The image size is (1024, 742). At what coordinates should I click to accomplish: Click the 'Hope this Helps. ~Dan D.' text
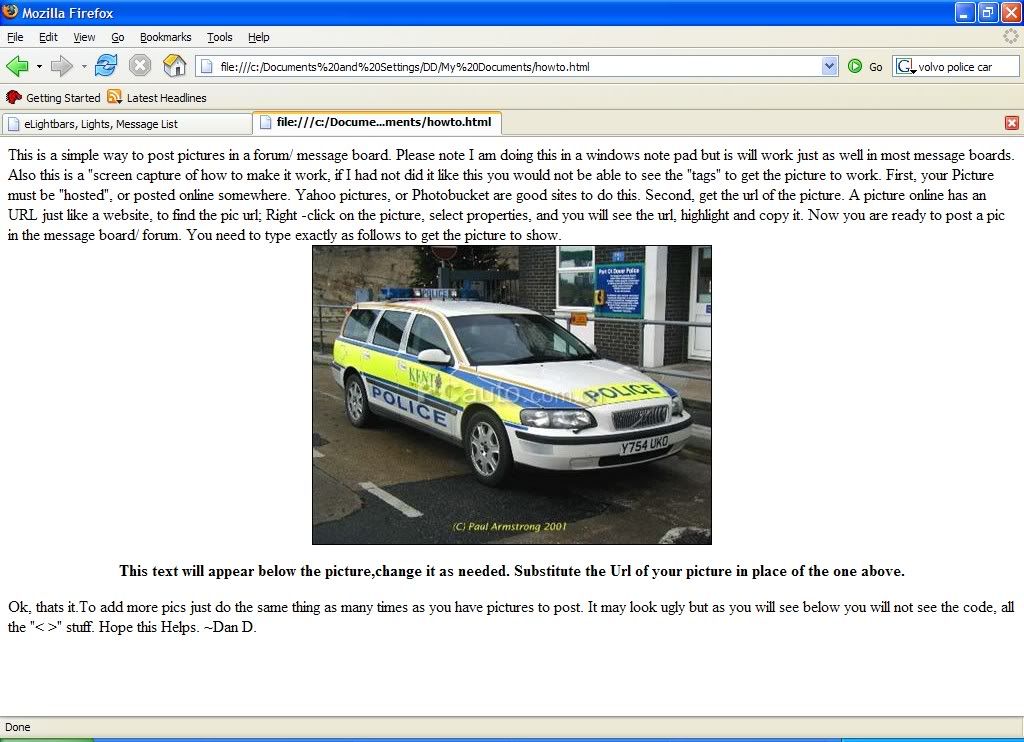pos(178,627)
